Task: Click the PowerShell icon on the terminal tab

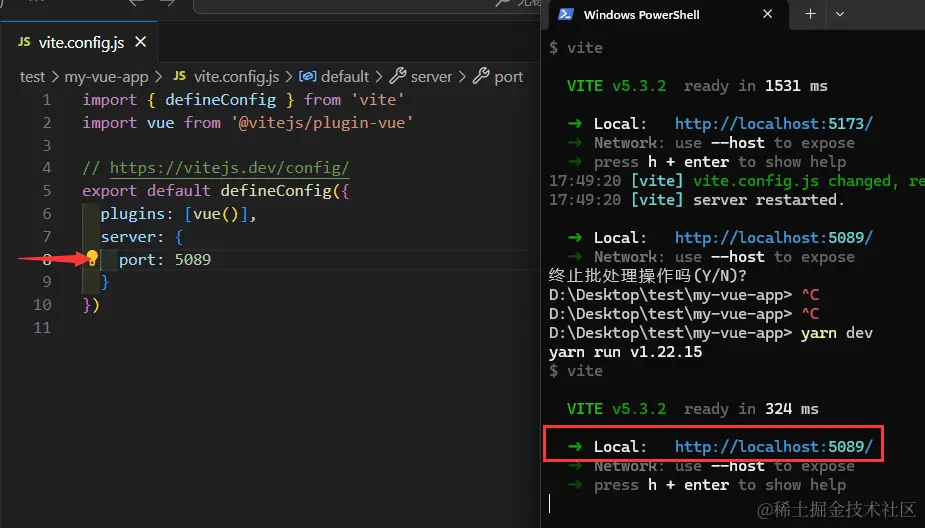Action: click(x=566, y=14)
